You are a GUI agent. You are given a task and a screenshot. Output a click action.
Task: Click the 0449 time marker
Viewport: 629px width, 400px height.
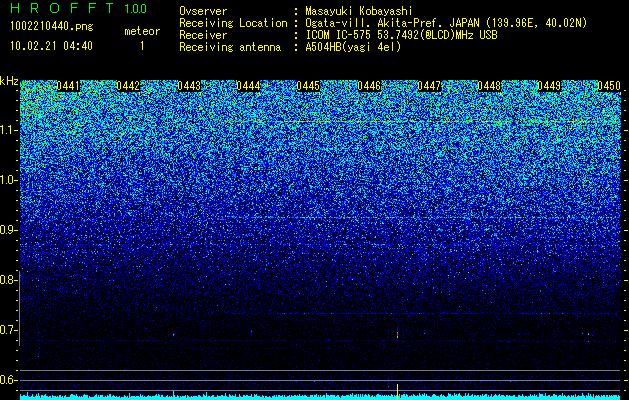549,86
